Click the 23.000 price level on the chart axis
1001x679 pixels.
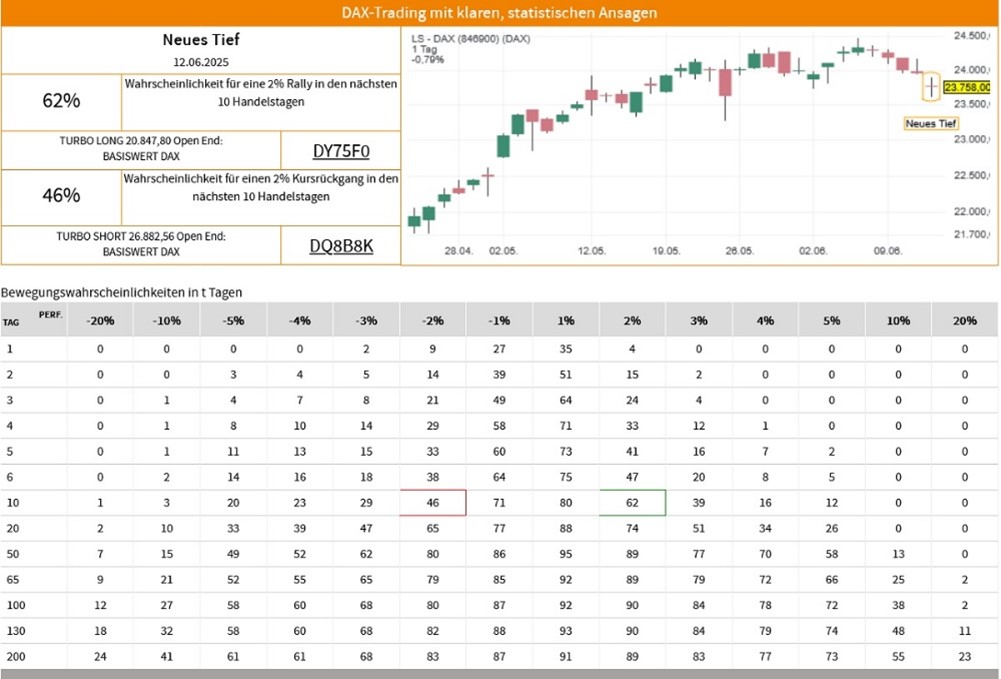click(x=971, y=139)
